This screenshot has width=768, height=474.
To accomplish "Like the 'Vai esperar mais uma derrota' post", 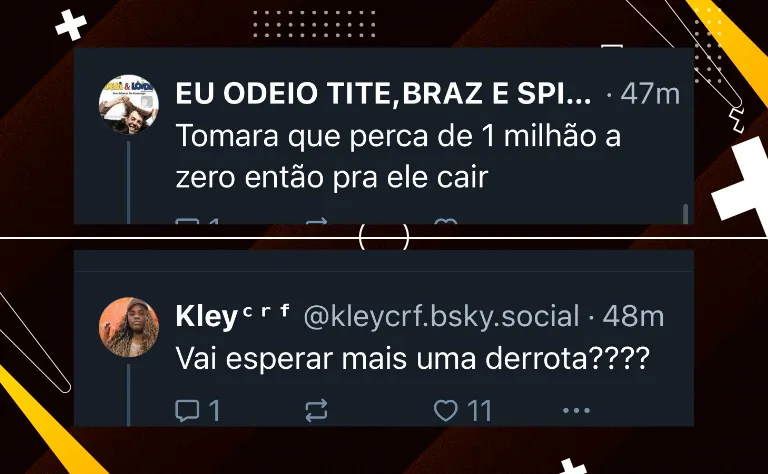I will tap(446, 410).
